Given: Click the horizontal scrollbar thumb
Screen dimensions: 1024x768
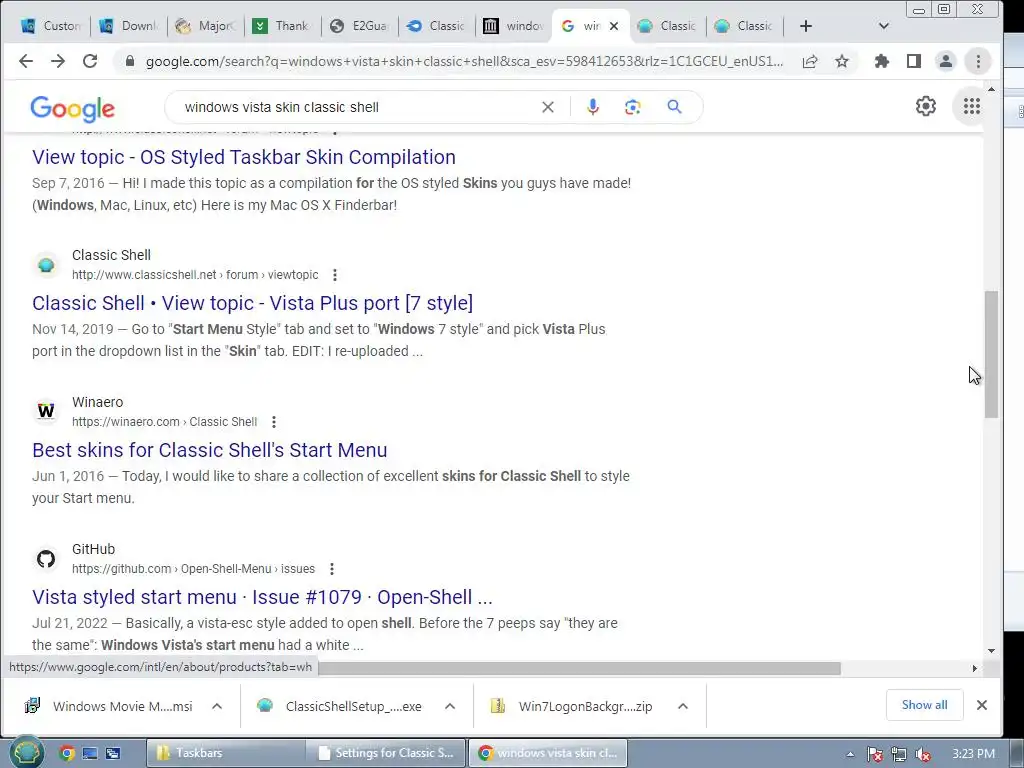Looking at the screenshot, I should click(x=579, y=669).
